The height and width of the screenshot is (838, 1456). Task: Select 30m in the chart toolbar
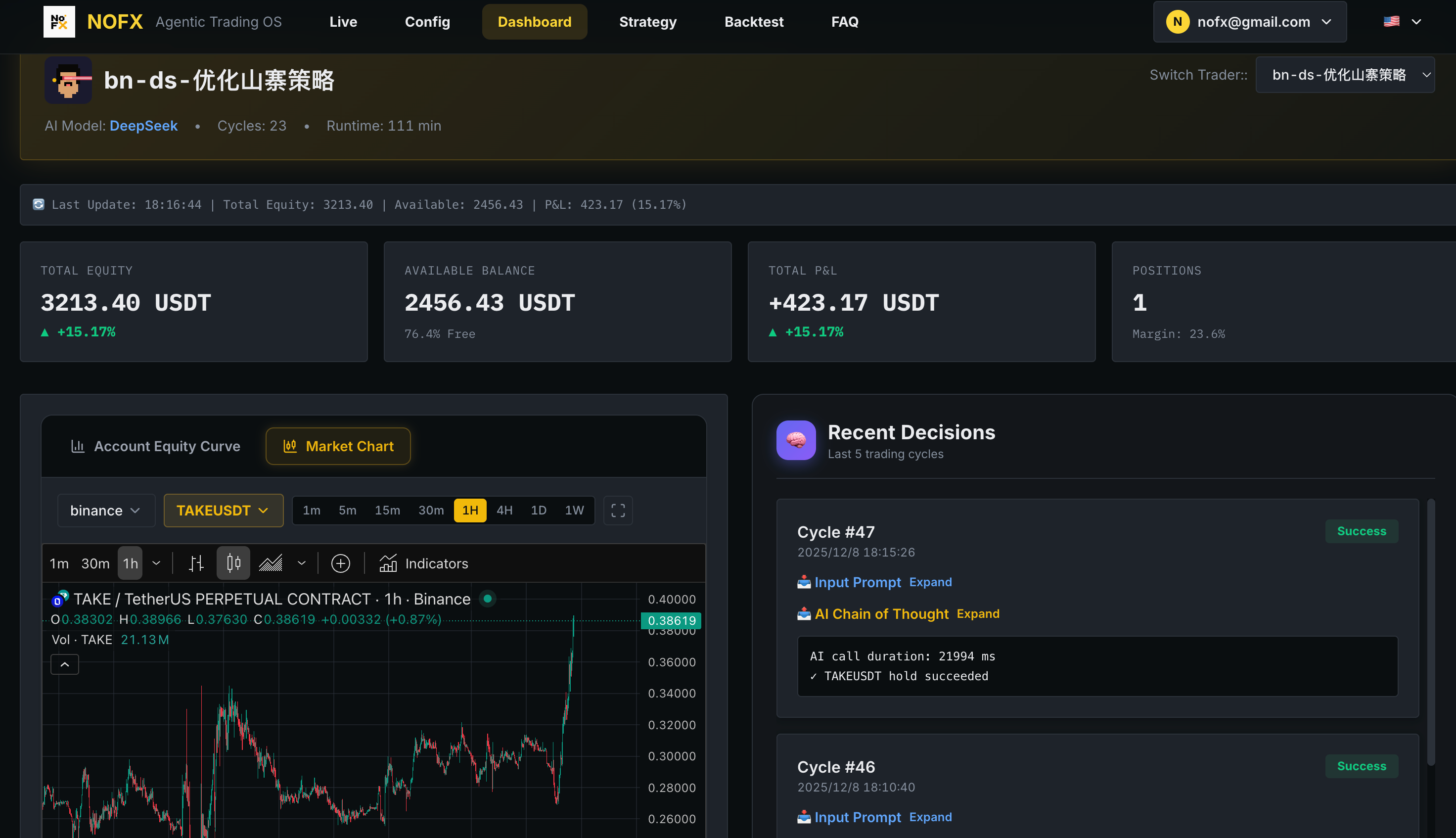95,563
